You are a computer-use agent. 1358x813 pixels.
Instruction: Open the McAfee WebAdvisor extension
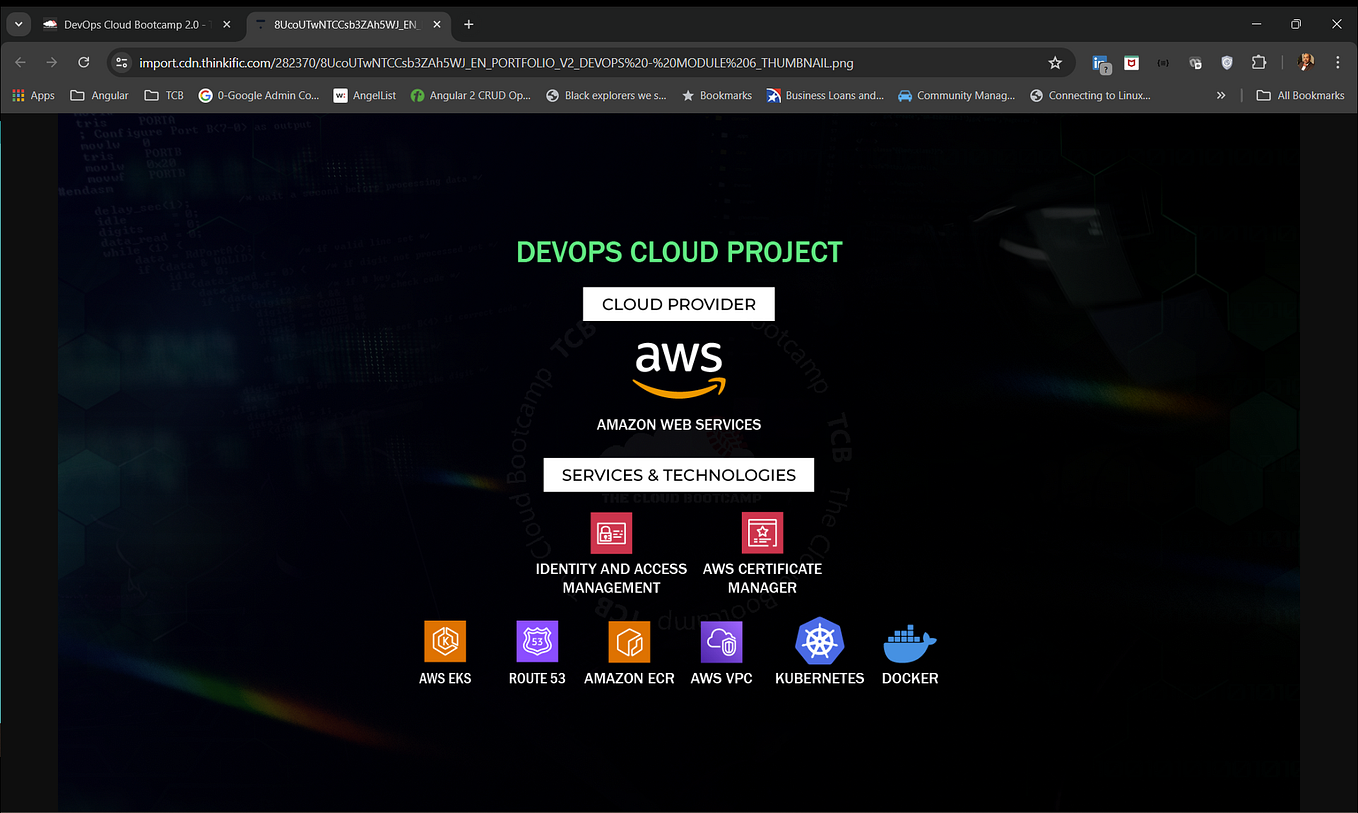coord(1130,62)
